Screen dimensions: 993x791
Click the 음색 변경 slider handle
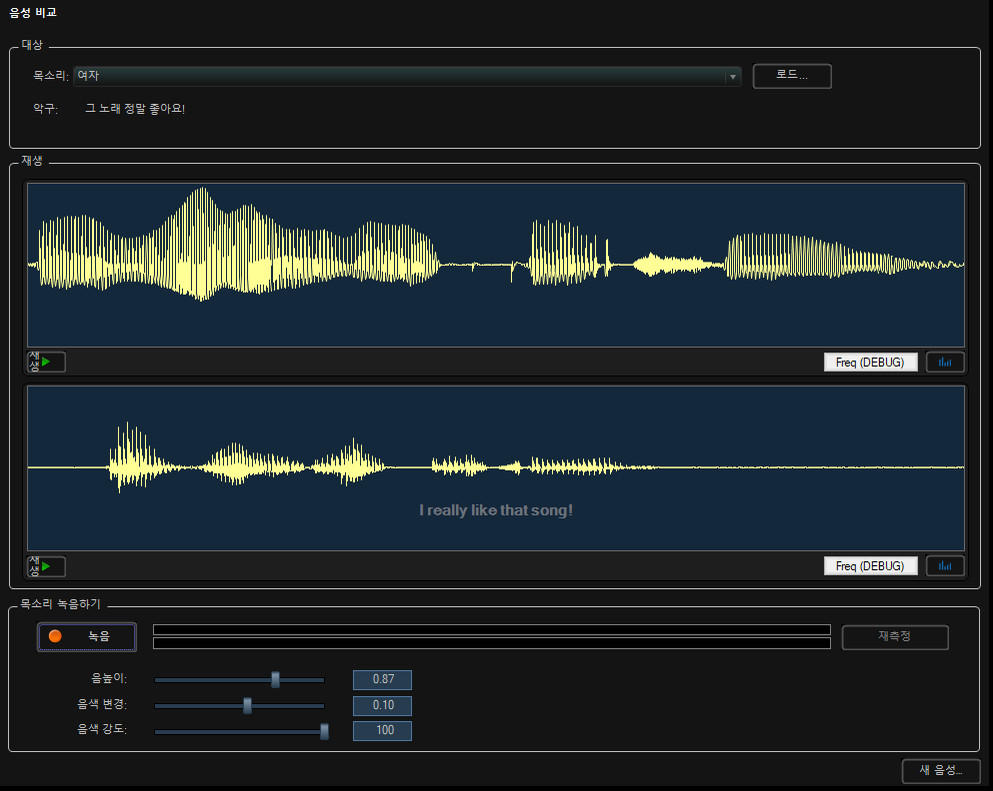pyautogui.click(x=247, y=706)
